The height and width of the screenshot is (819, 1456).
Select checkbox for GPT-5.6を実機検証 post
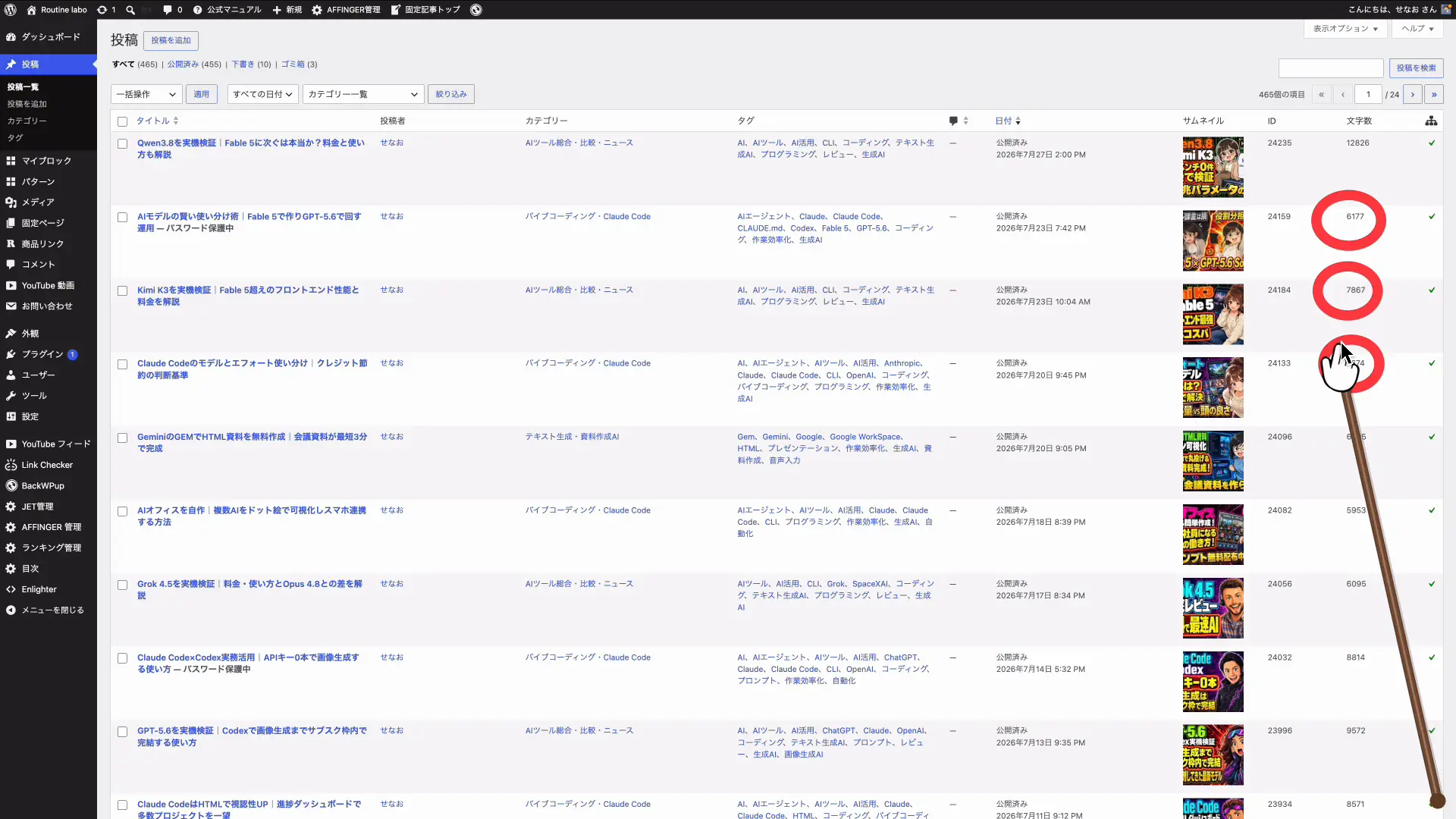coord(122,732)
